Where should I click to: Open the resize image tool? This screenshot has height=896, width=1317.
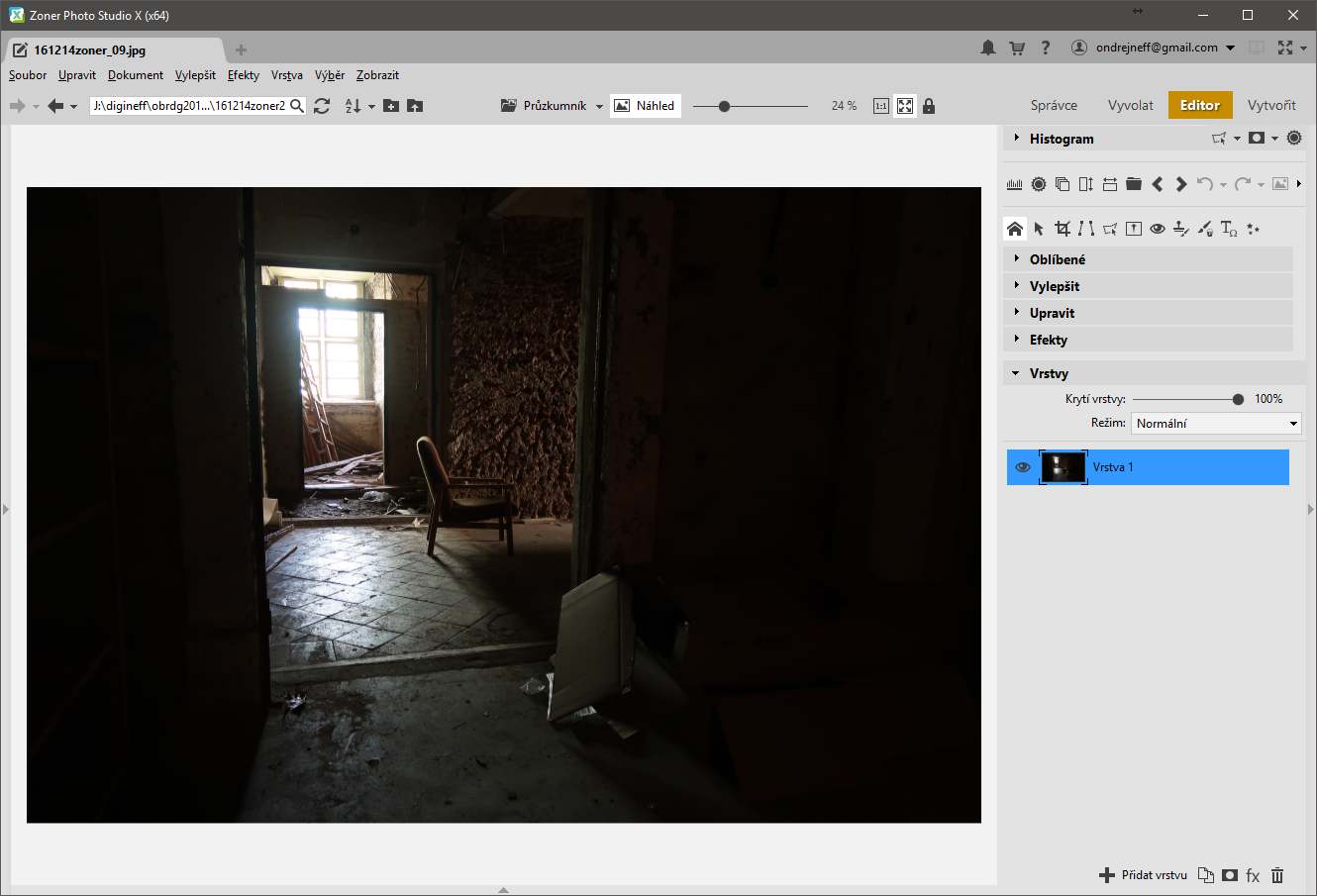(x=1086, y=184)
